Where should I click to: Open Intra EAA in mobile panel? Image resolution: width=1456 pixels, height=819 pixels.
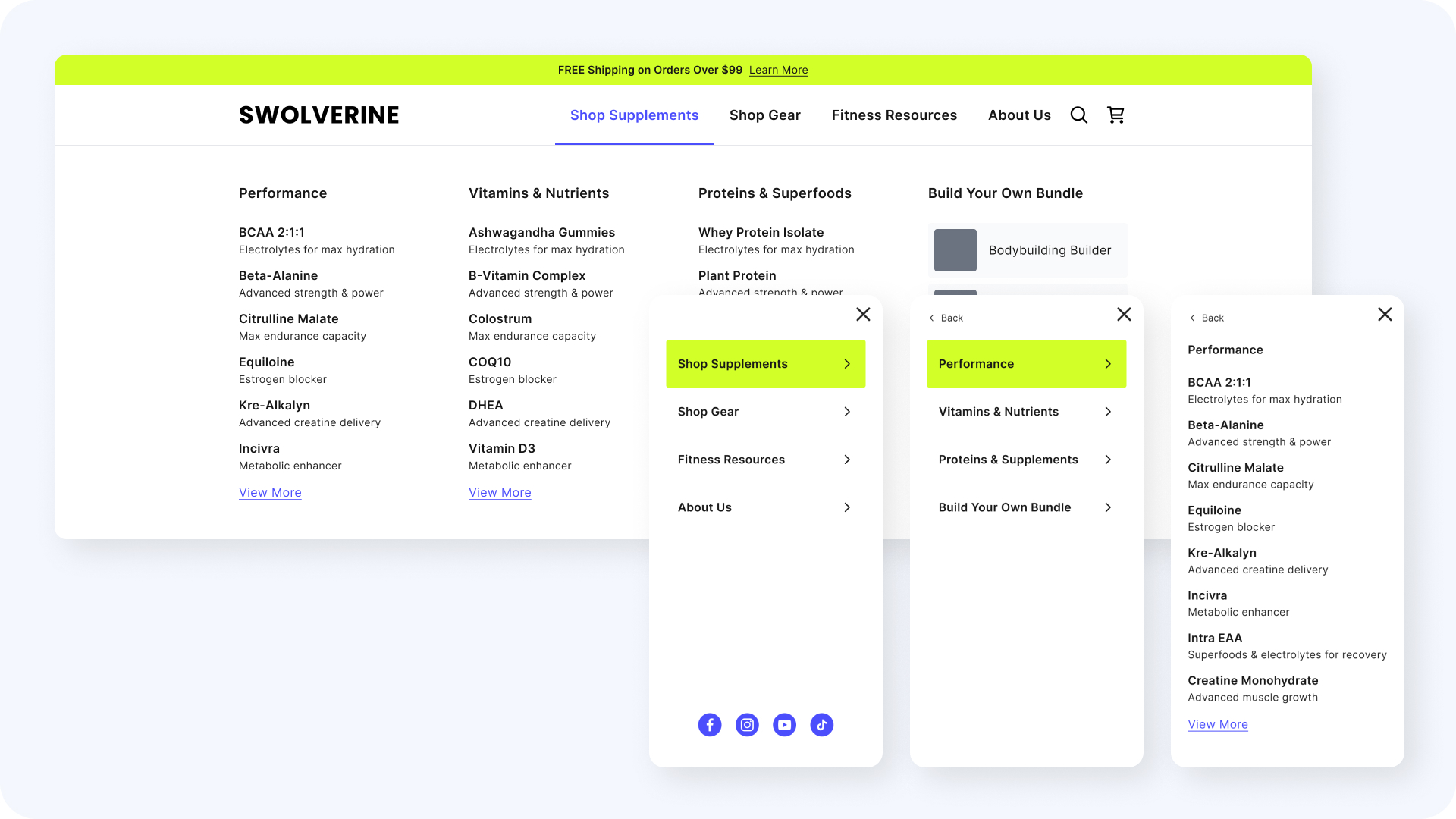[1287, 646]
